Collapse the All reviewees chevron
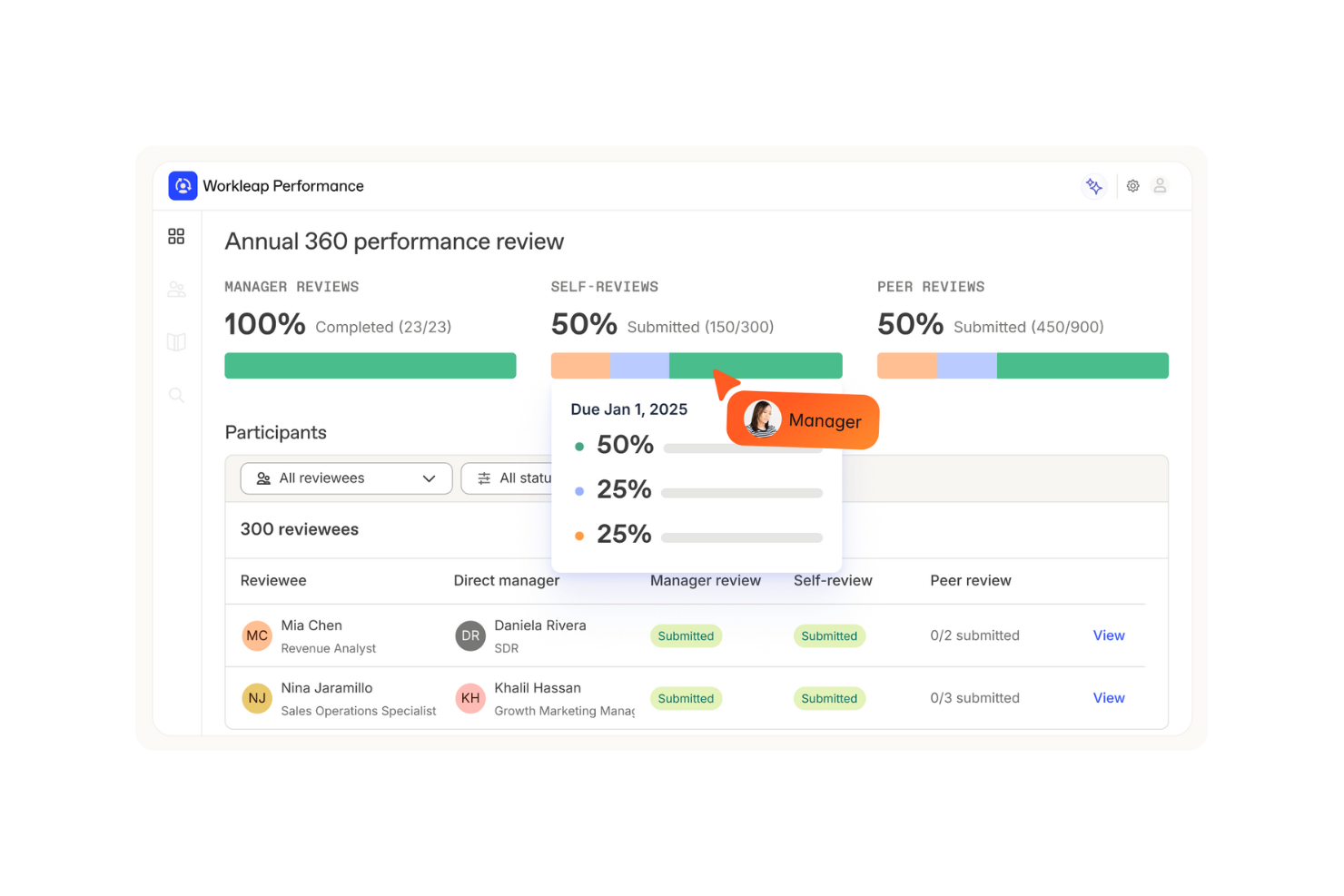 tap(430, 478)
